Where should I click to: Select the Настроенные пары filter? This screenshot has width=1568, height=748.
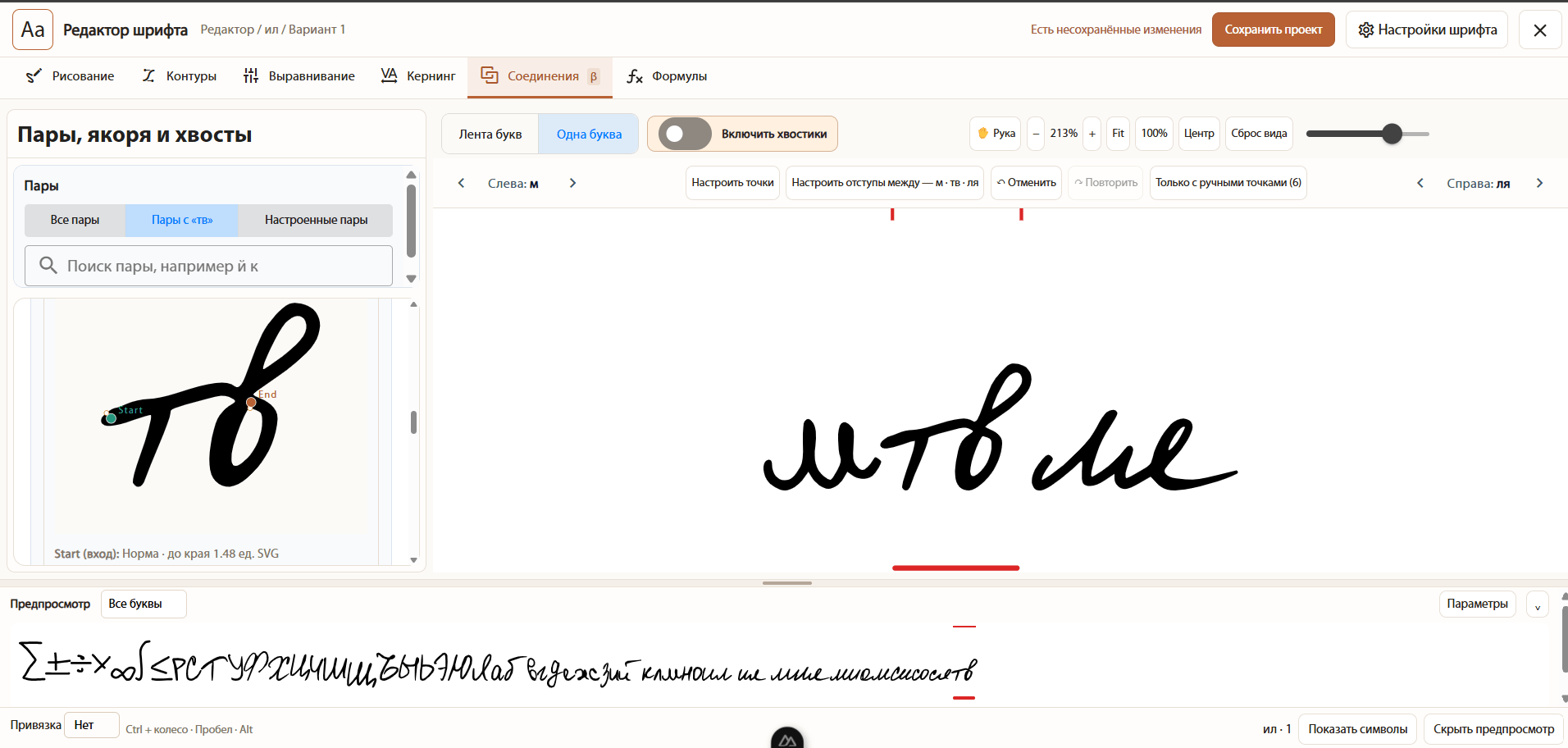[x=316, y=220]
